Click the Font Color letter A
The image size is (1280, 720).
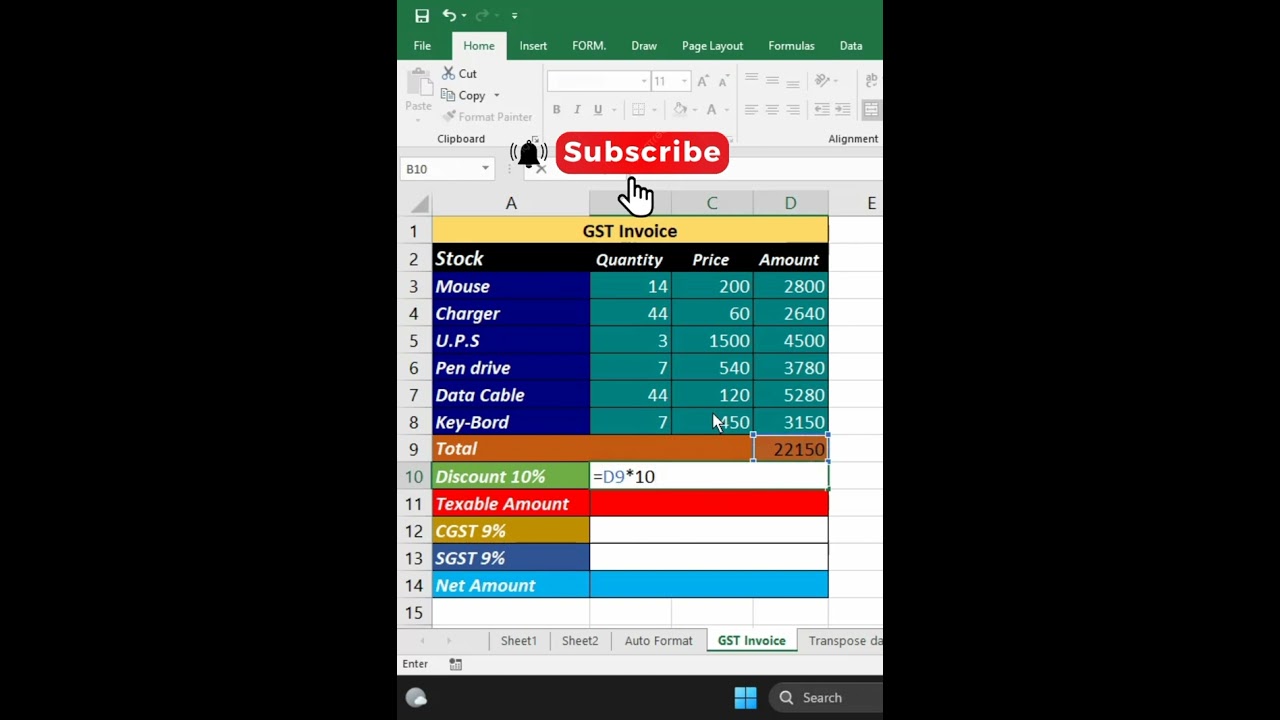tap(712, 110)
